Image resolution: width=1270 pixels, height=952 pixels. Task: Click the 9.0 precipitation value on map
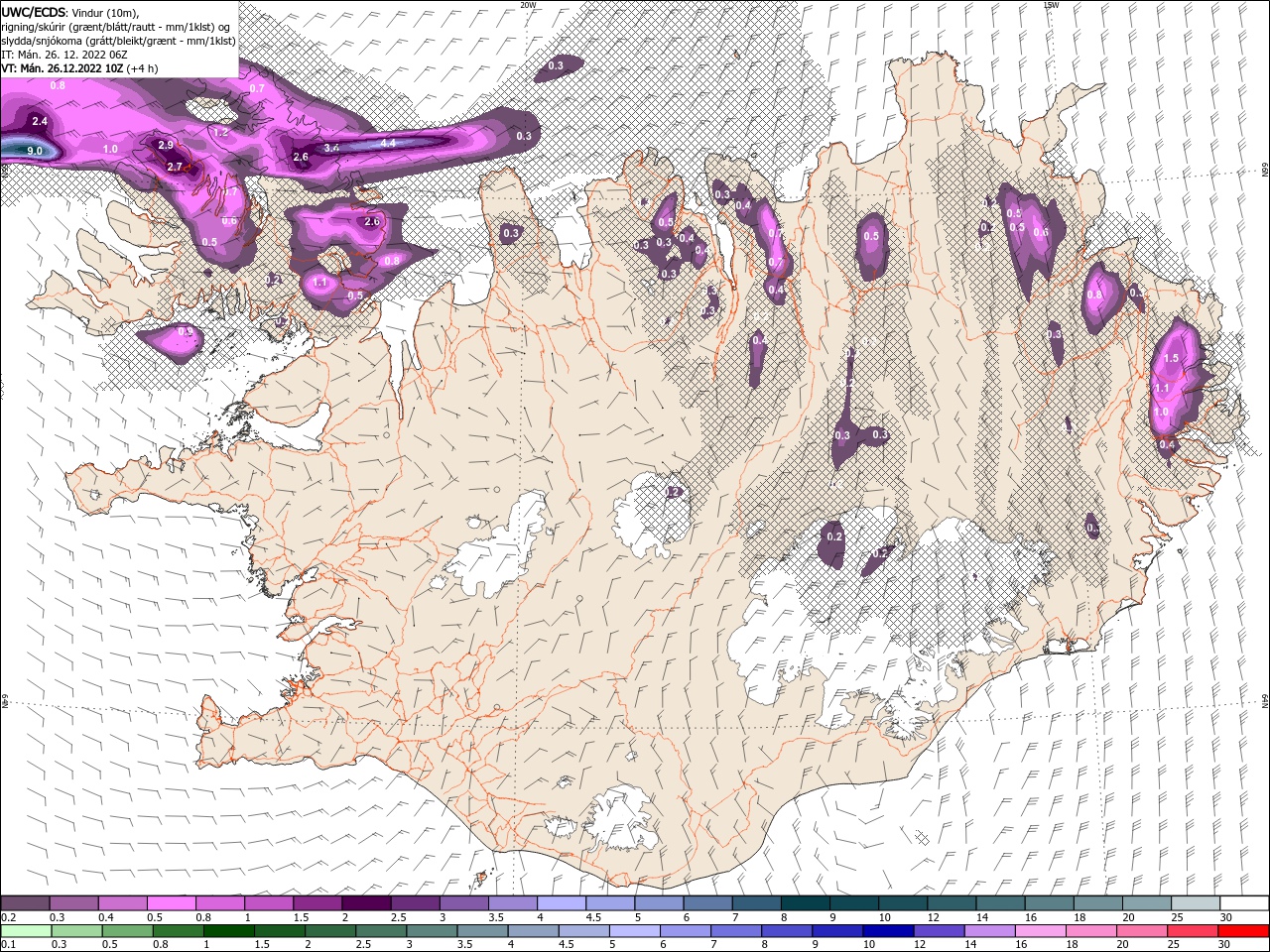click(x=35, y=151)
